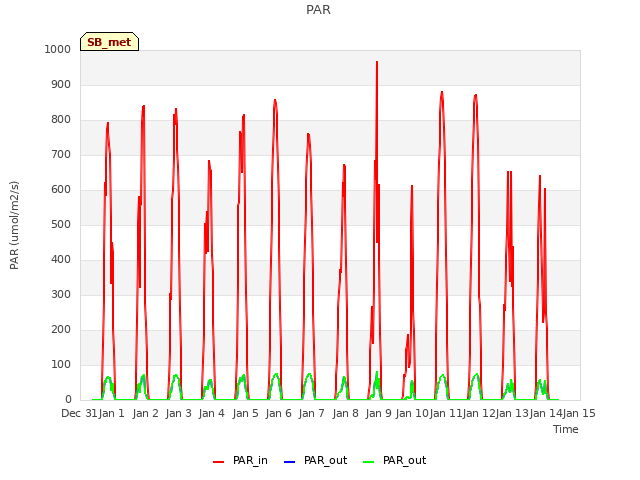Click the Time x-axis label
Image resolution: width=640 pixels, height=480 pixels.
[x=566, y=429]
